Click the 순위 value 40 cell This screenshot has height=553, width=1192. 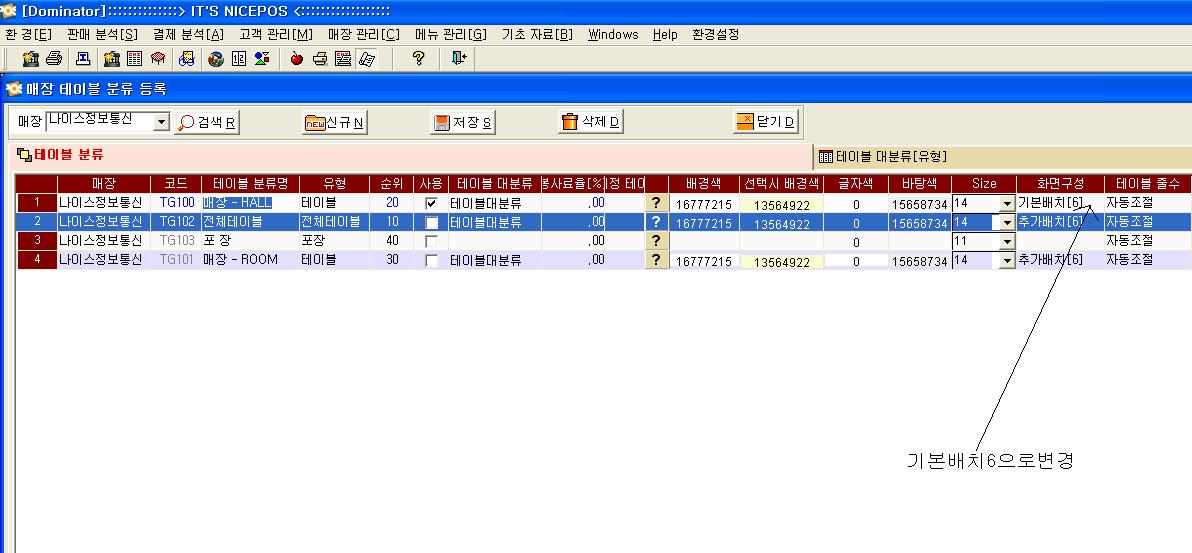(392, 241)
